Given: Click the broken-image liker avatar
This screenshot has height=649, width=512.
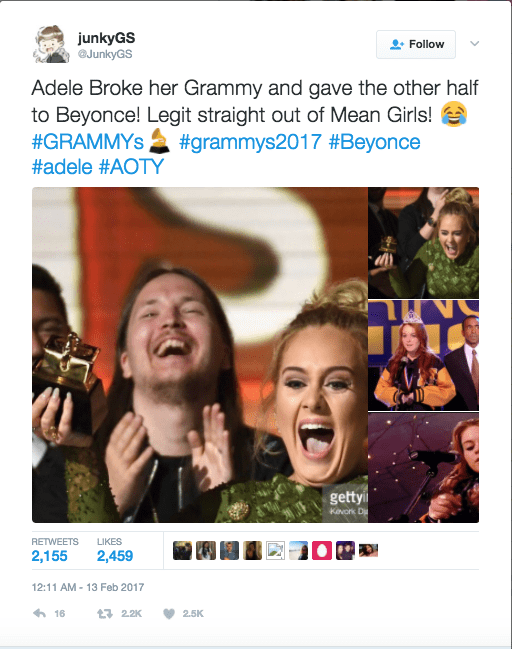Looking at the screenshot, I should (x=275, y=550).
